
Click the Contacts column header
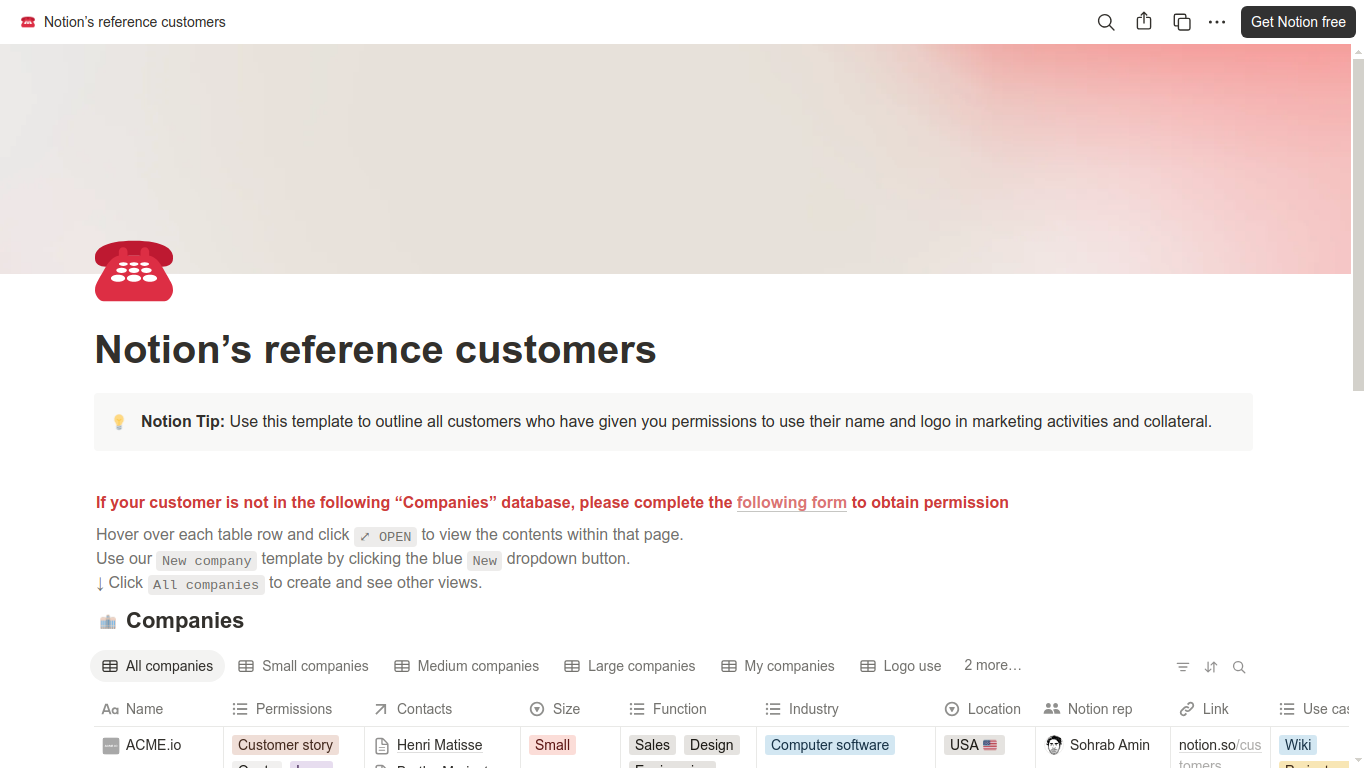click(x=443, y=709)
